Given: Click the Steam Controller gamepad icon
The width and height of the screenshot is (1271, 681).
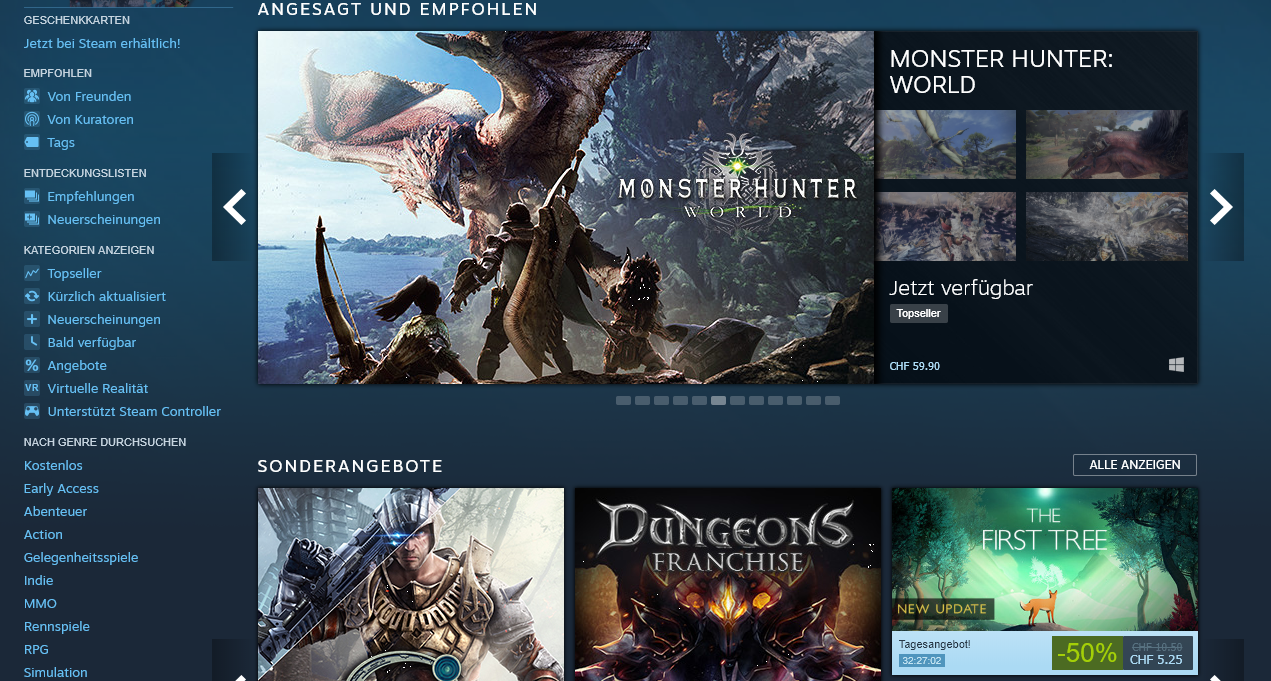Looking at the screenshot, I should (x=32, y=412).
